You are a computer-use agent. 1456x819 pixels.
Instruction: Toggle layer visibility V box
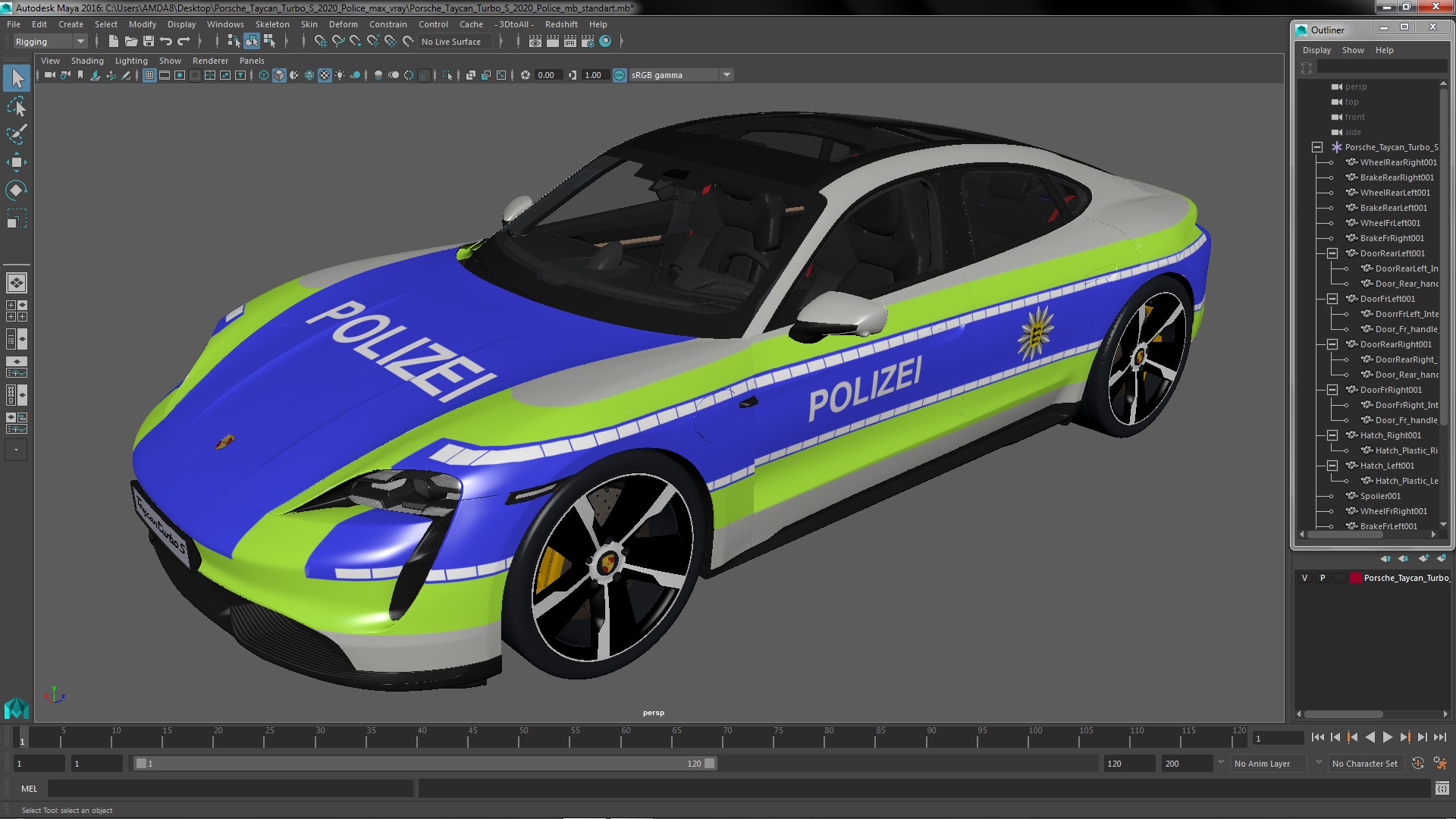(x=1304, y=578)
